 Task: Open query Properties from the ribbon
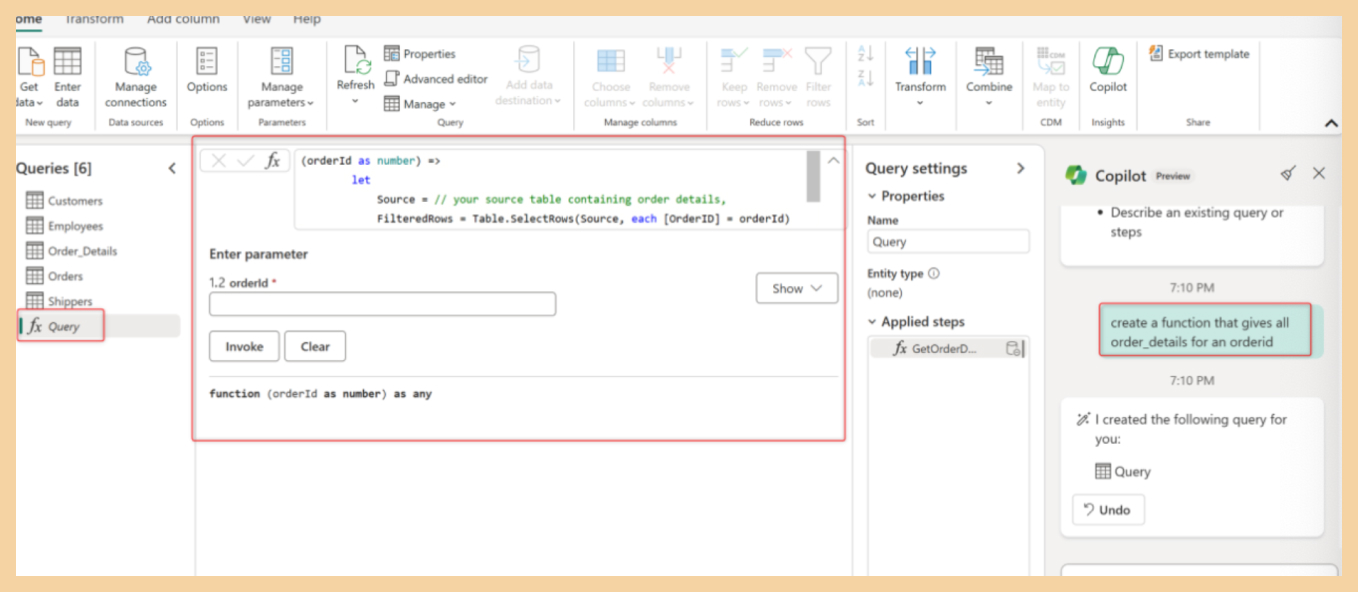[x=420, y=54]
